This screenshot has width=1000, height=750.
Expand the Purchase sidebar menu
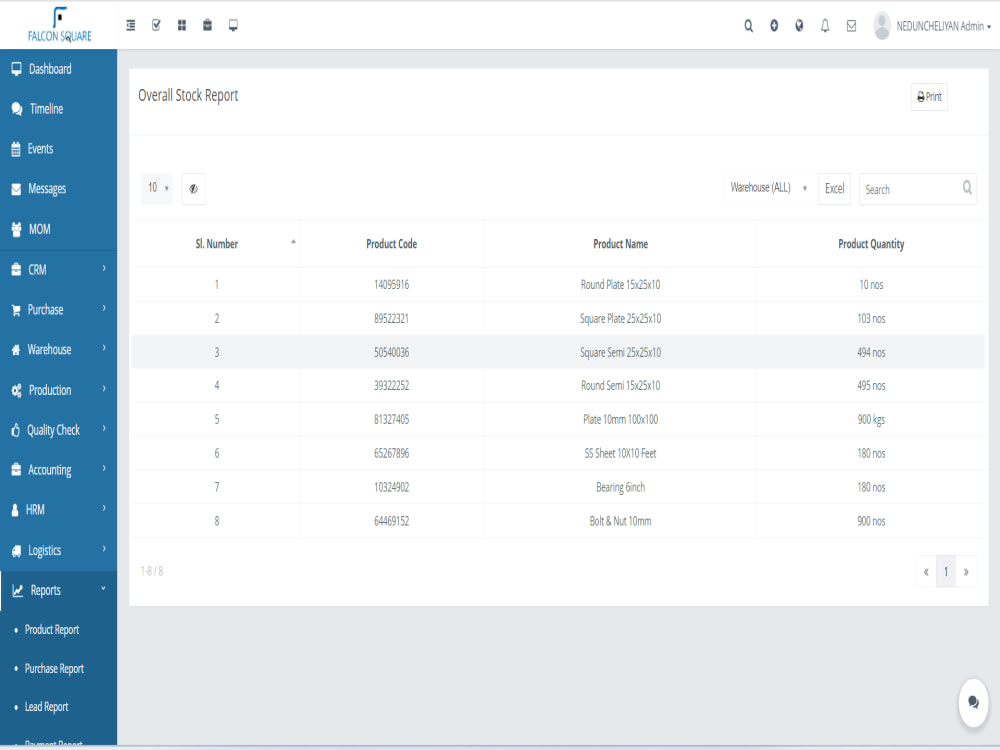(59, 309)
